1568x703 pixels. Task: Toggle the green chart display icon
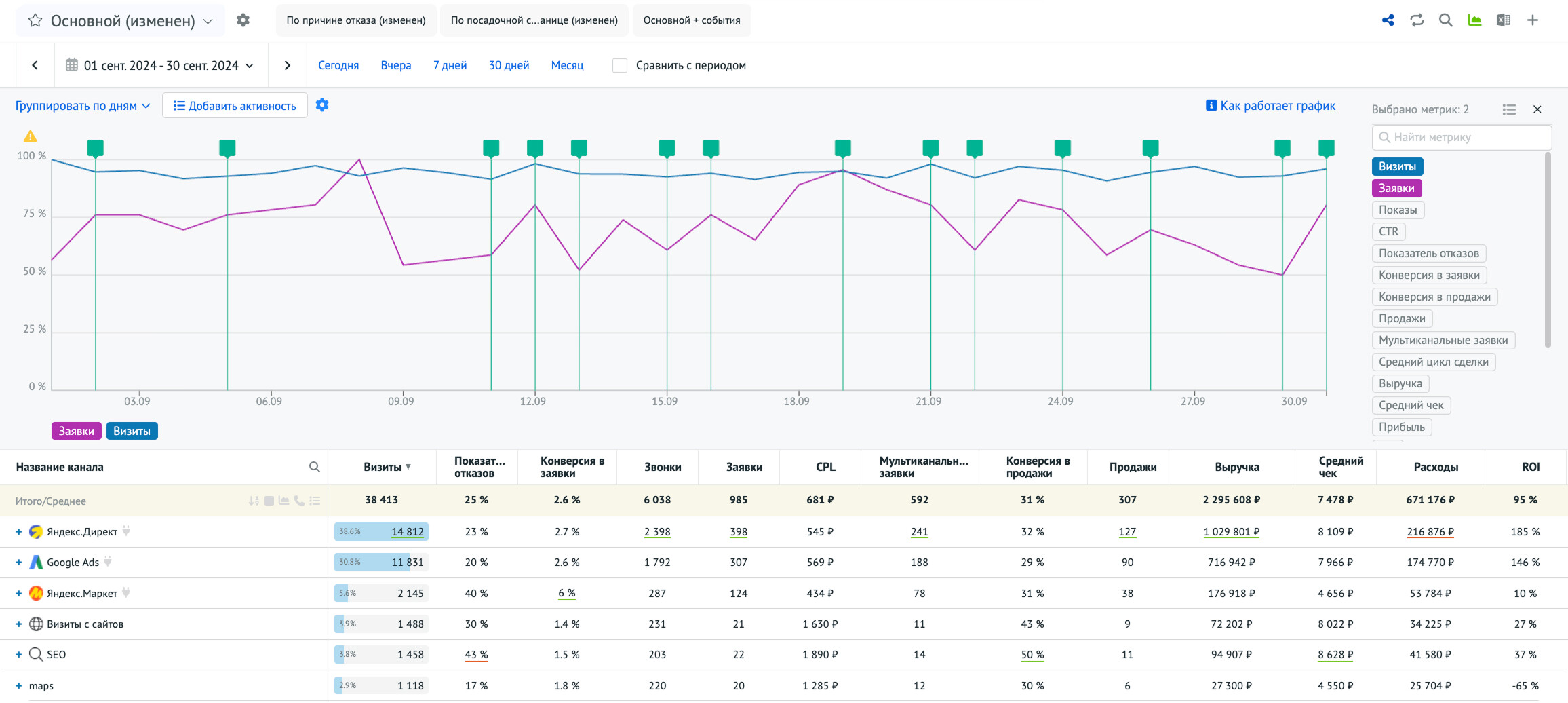click(x=1474, y=20)
